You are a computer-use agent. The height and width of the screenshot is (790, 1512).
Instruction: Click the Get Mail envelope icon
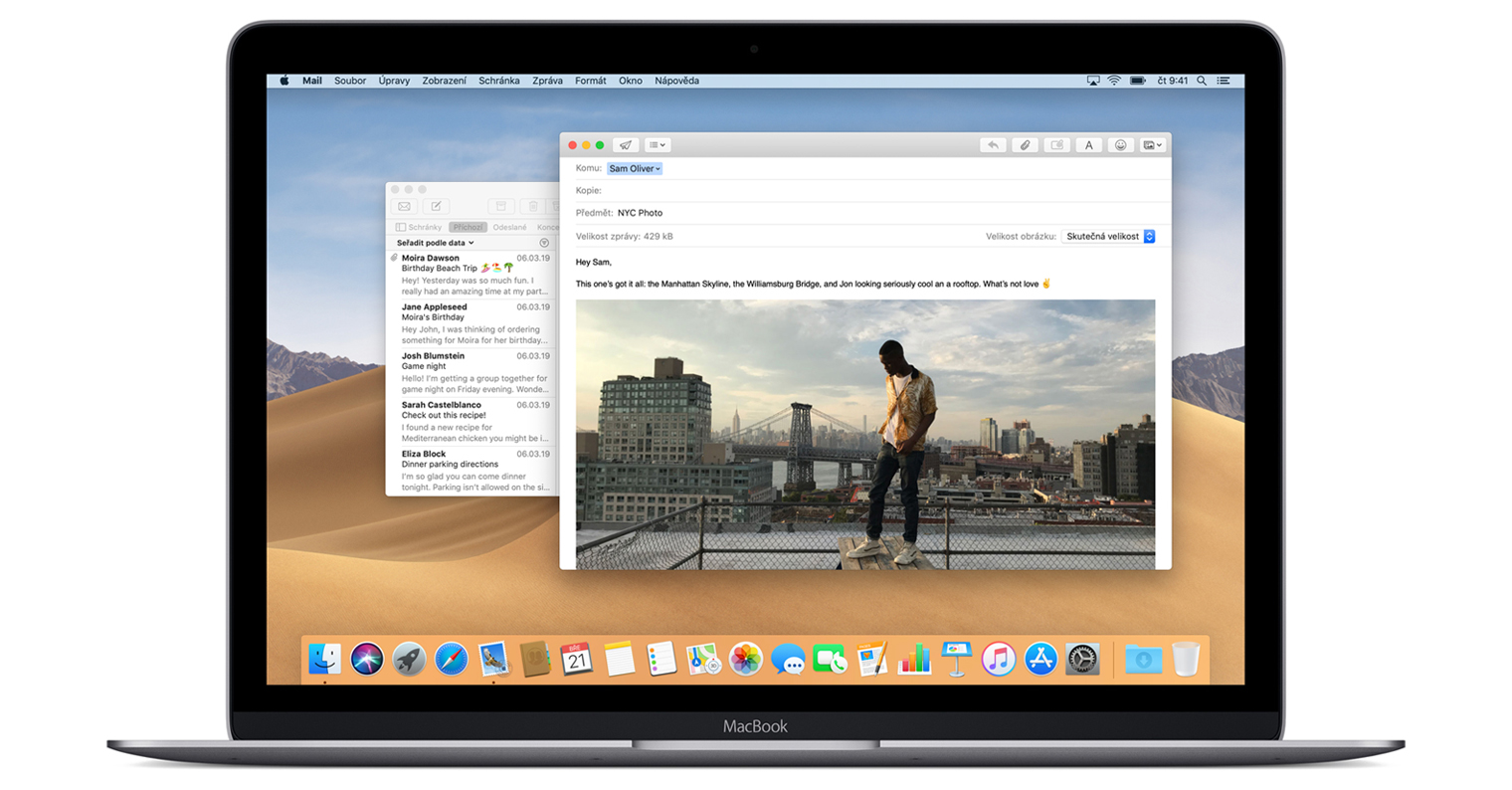tap(404, 206)
